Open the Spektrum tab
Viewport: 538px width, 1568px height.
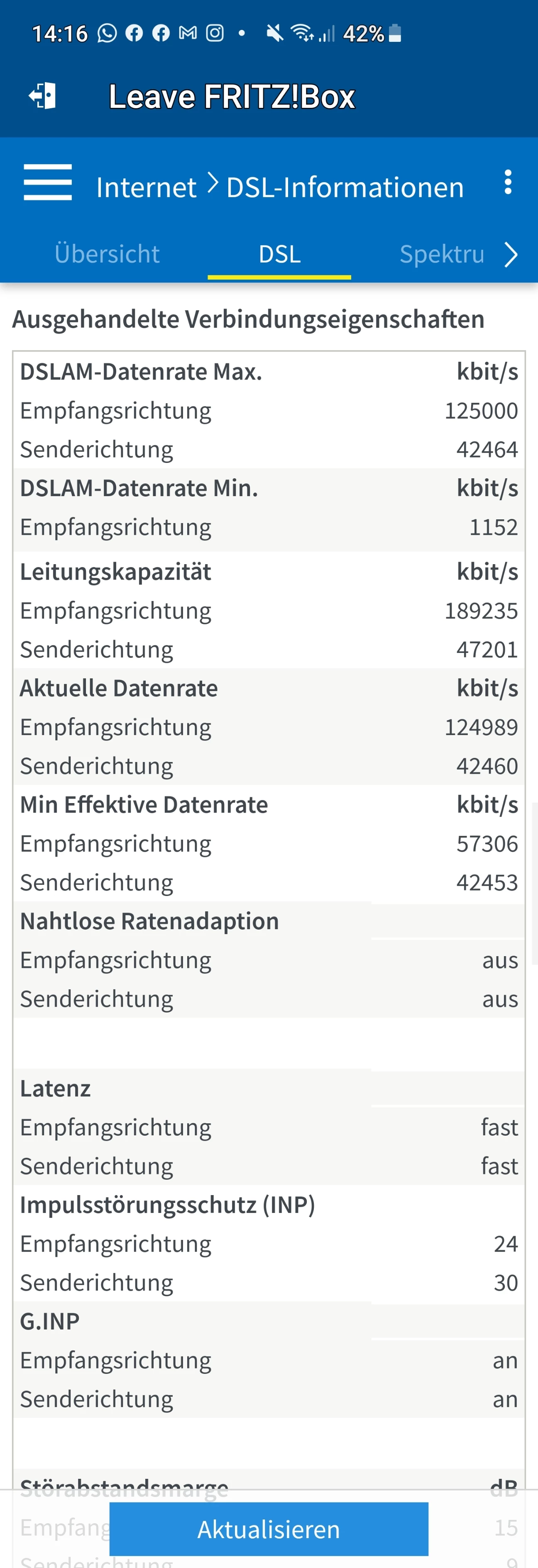tap(442, 254)
